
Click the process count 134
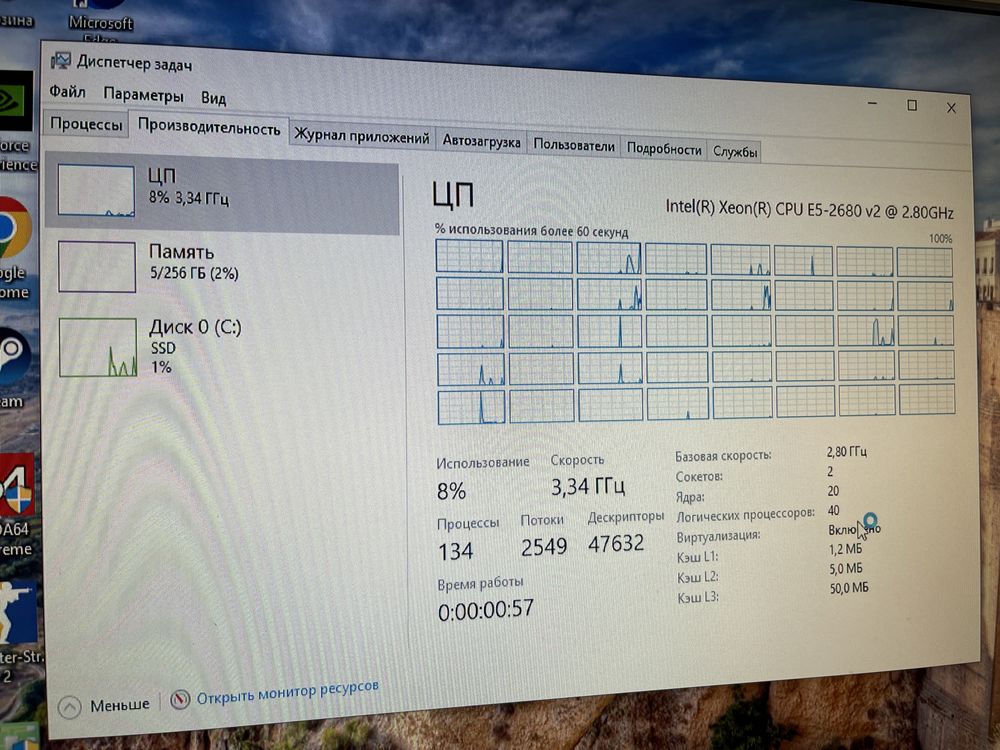coord(455,551)
